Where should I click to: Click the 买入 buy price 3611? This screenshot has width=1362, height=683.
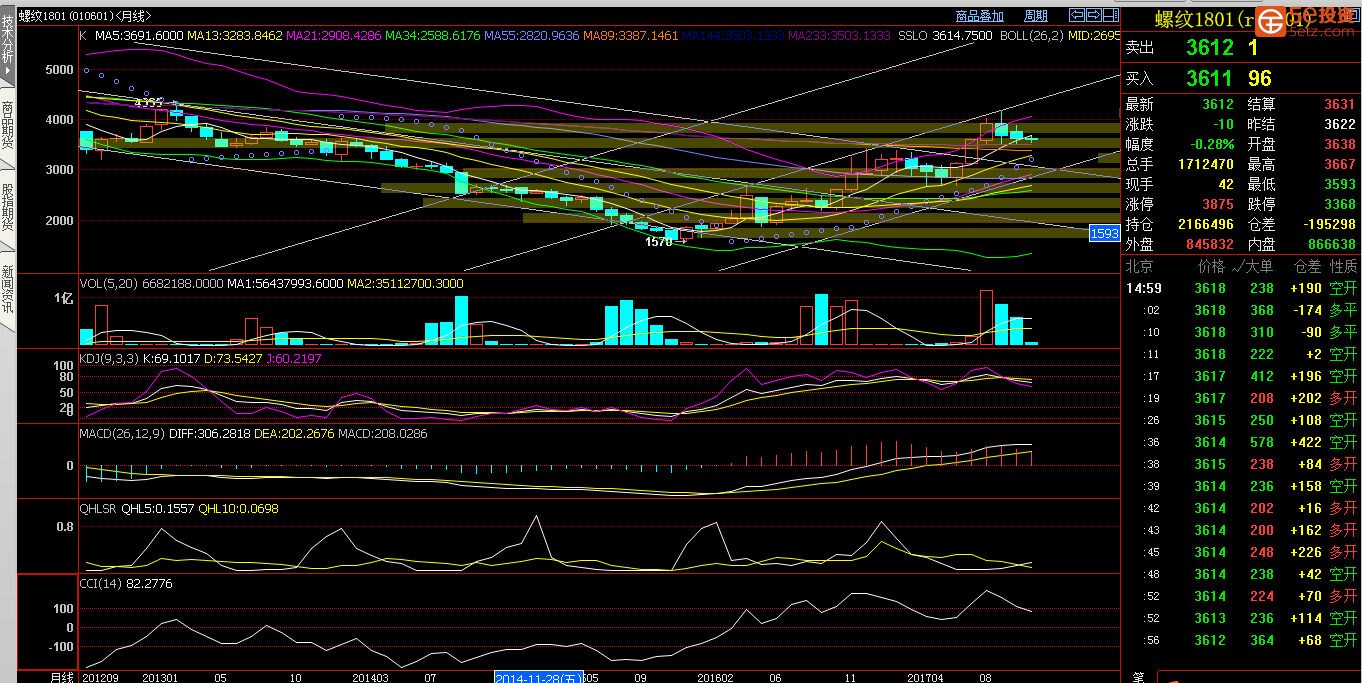pos(1209,78)
